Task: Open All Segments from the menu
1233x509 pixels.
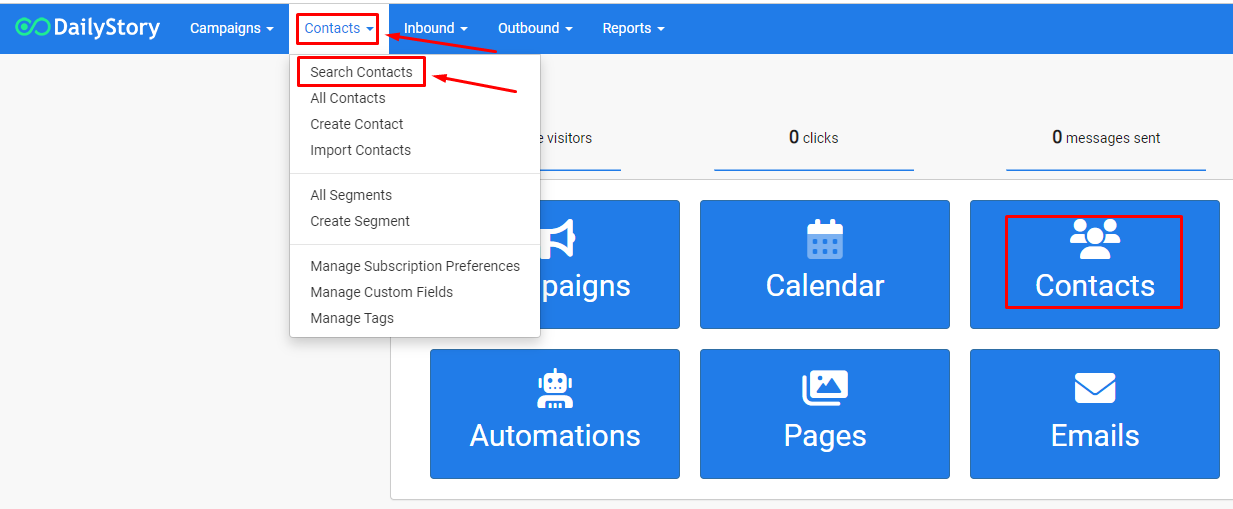Action: tap(350, 195)
